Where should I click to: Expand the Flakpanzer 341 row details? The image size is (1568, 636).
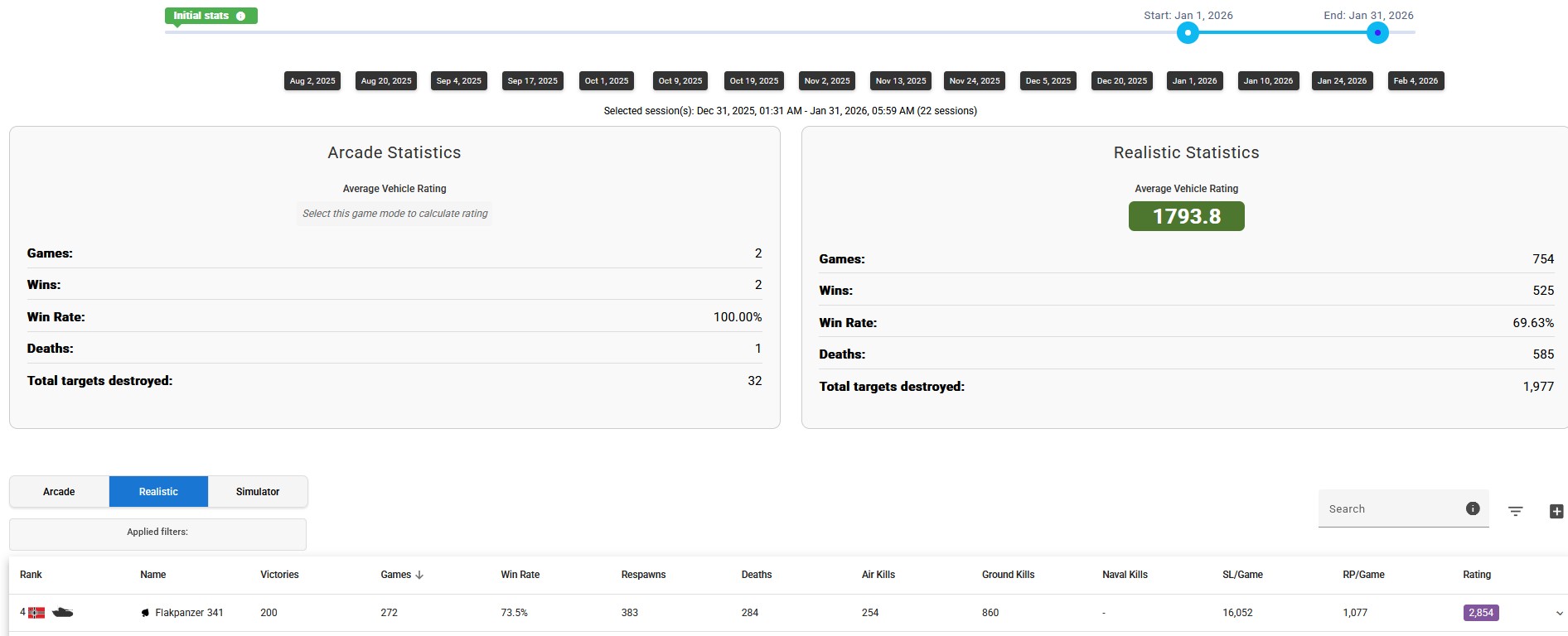point(1559,614)
